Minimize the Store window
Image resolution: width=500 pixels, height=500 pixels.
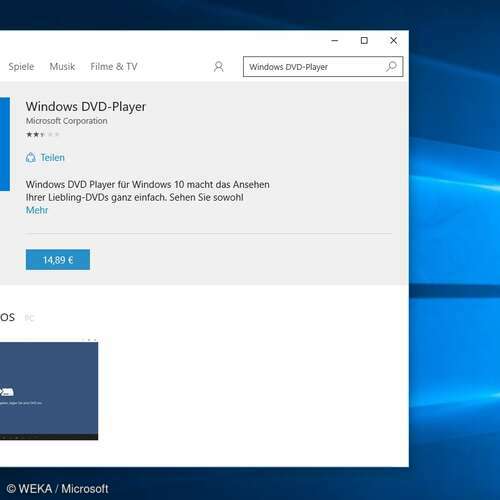[335, 41]
